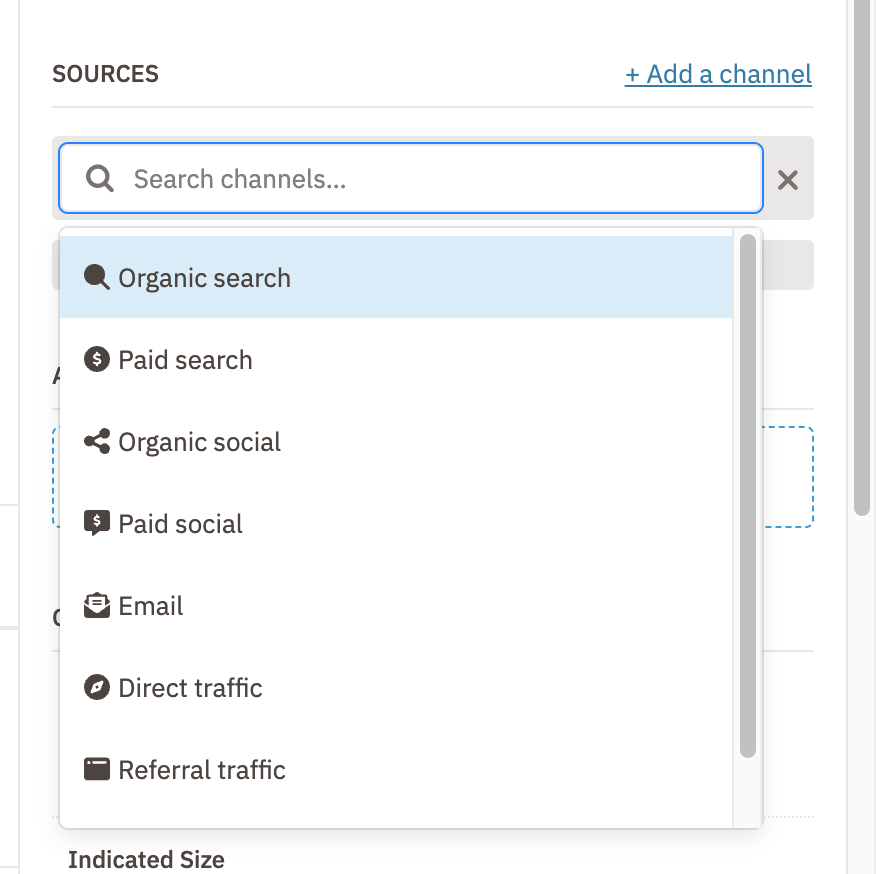Click the Paid social dollar speech bubble icon

(96, 523)
